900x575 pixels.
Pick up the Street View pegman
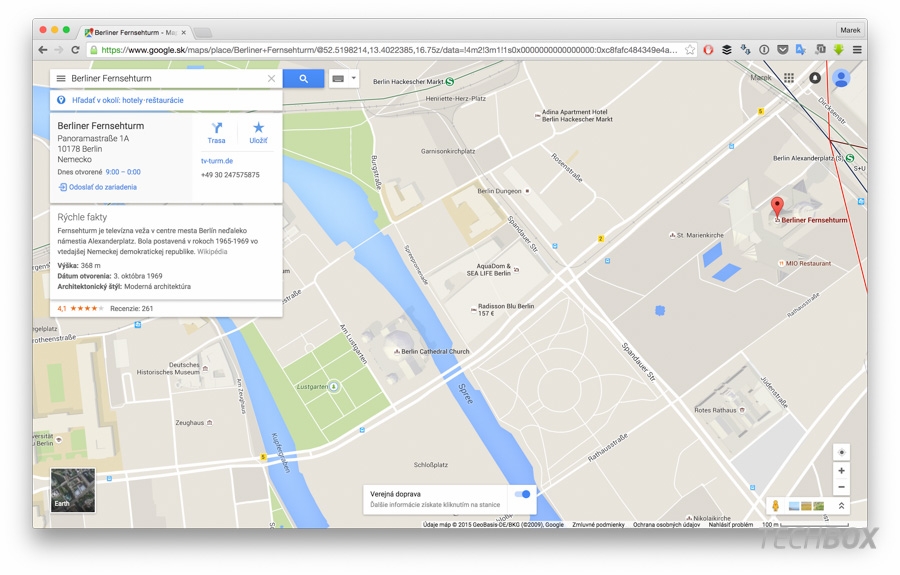[x=775, y=506]
